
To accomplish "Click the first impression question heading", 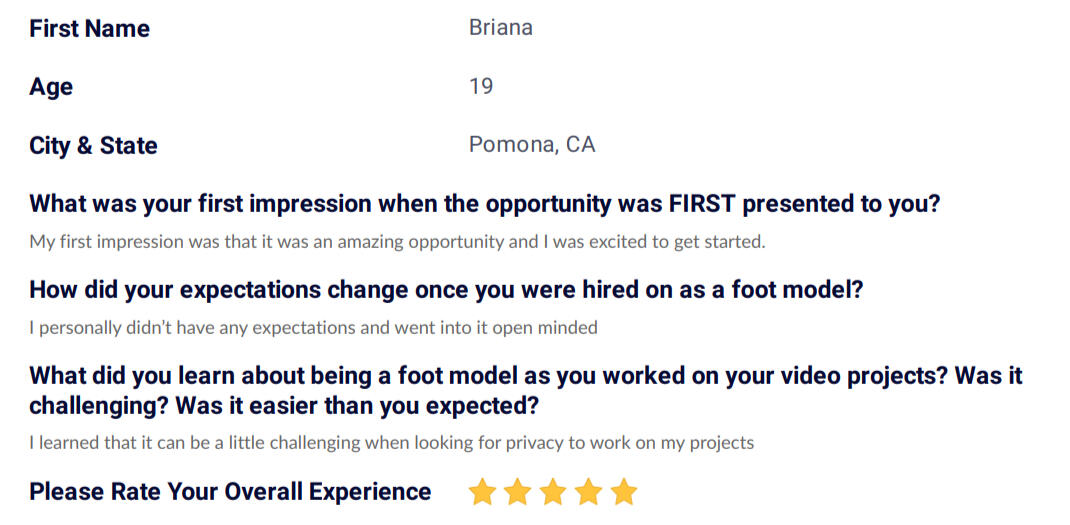I will 485,203.
